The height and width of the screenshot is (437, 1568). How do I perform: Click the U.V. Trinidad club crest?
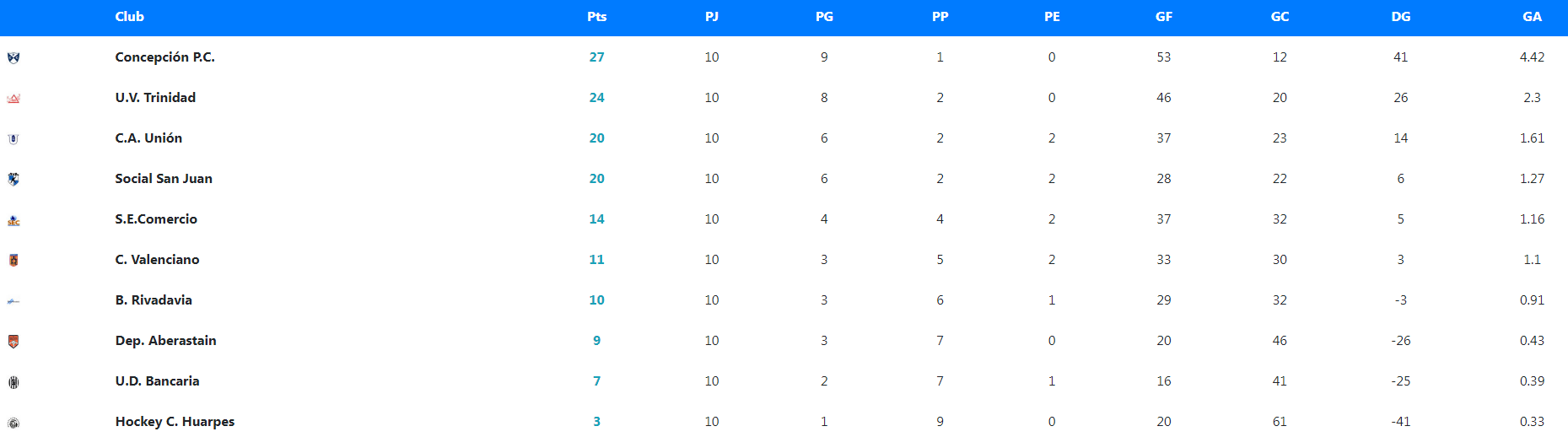13,98
